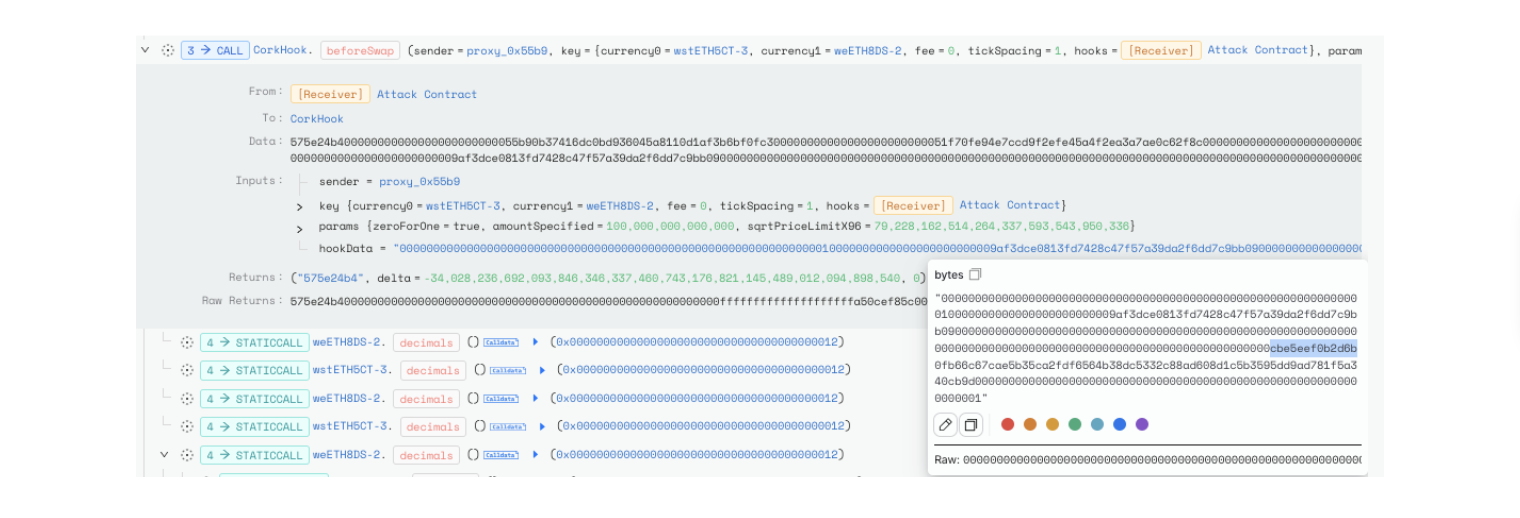The height and width of the screenshot is (518, 1520).
Task: Click the hookData hex value
Action: point(878,248)
